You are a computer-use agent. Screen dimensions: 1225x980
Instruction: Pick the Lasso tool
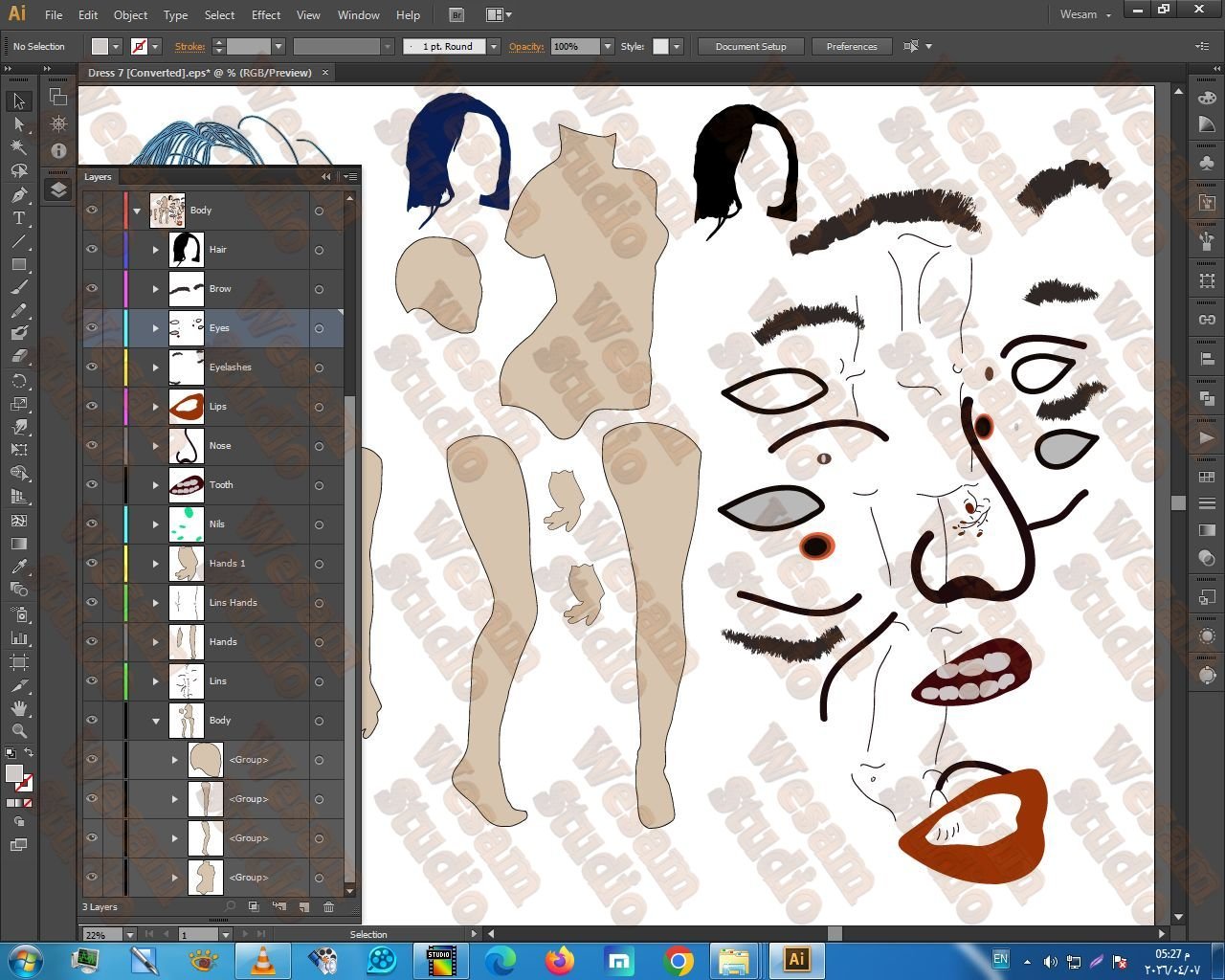point(19,171)
